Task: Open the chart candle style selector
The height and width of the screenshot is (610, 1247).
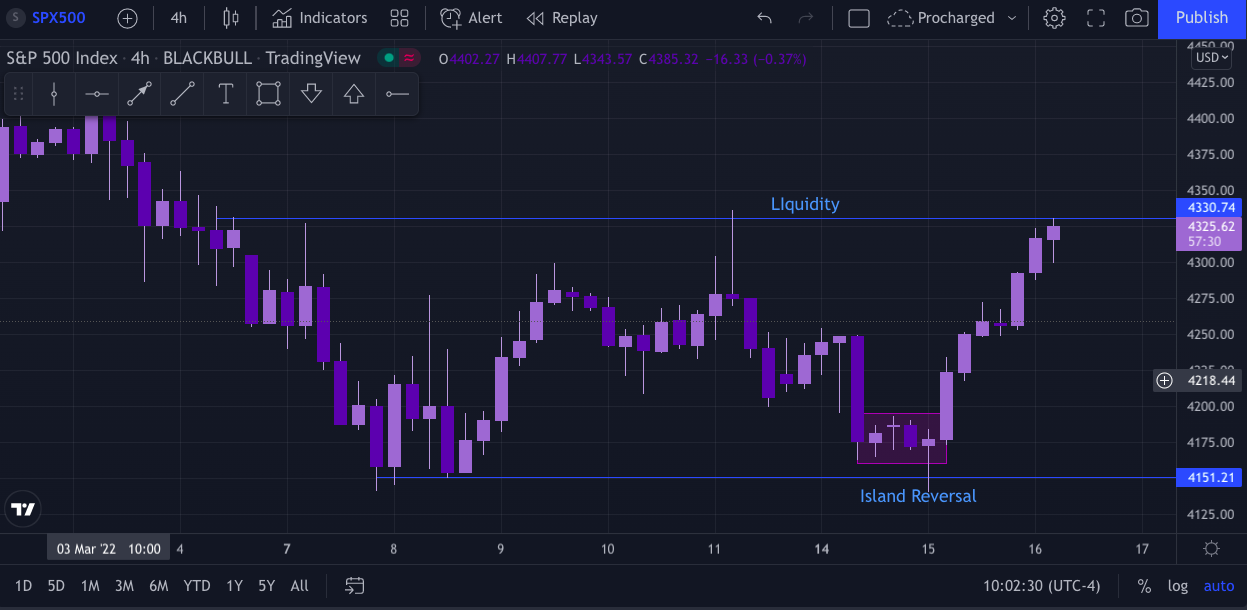Action: 231,18
